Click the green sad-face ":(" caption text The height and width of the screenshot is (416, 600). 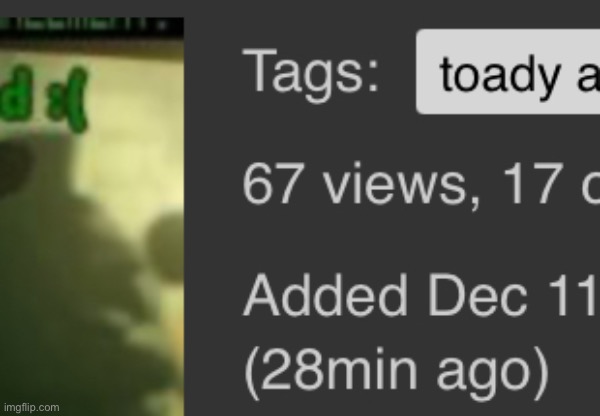[x=44, y=98]
